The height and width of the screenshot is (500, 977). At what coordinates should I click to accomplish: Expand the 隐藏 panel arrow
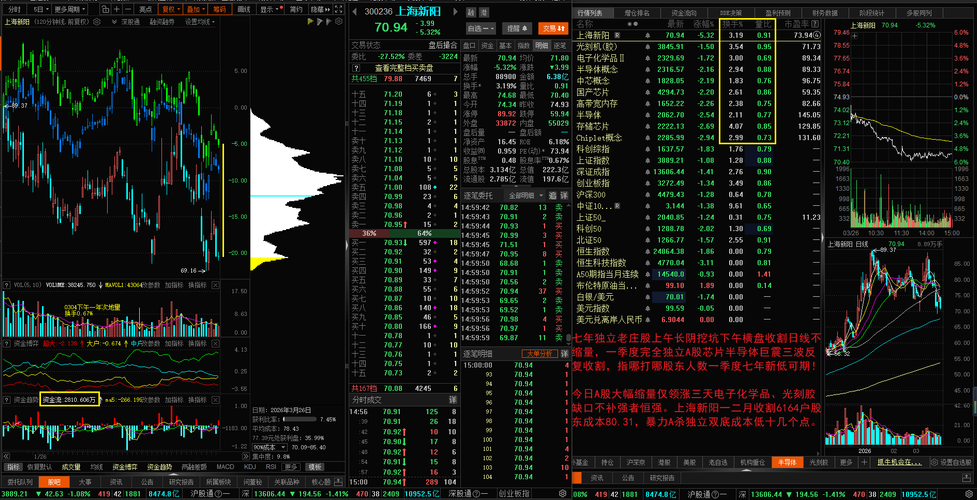(318, 9)
